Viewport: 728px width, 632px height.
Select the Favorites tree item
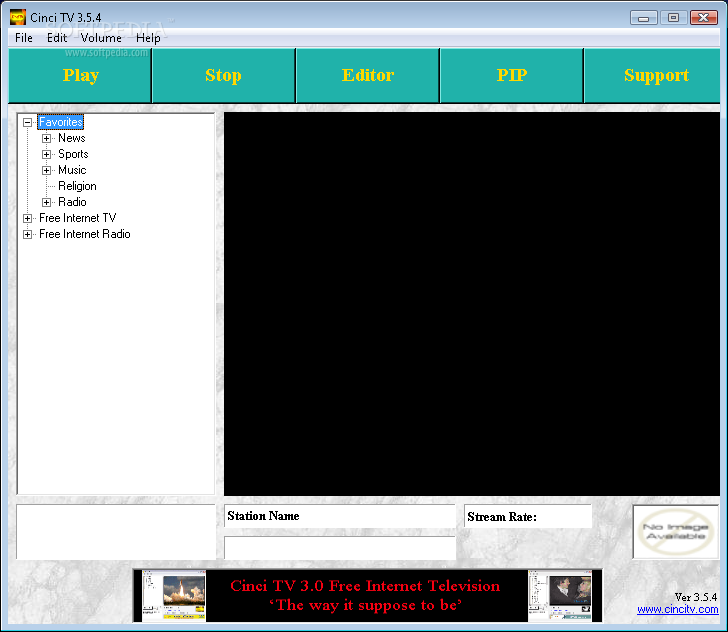60,122
